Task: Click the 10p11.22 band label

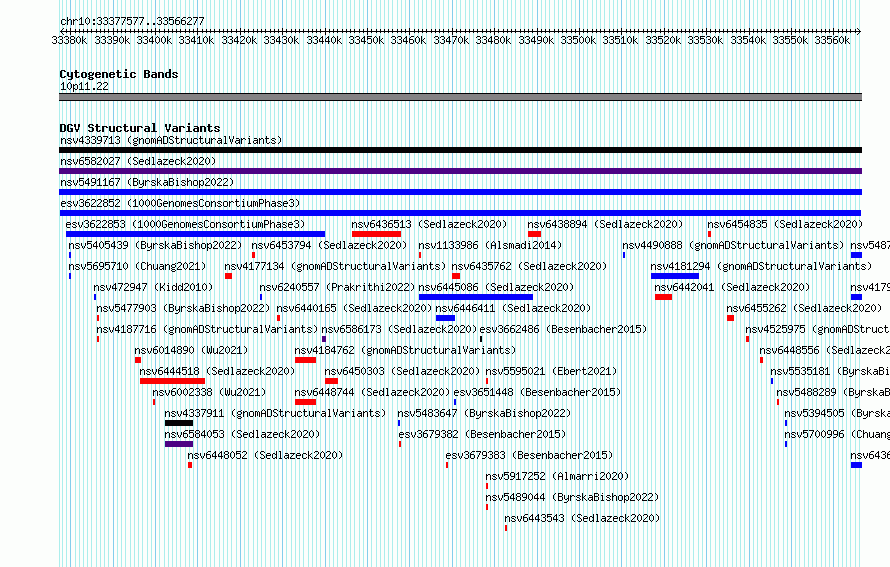Action: [x=84, y=86]
